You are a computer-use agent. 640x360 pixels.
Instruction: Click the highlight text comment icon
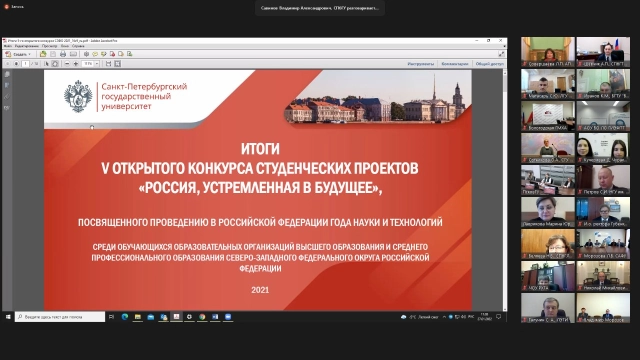(104, 54)
